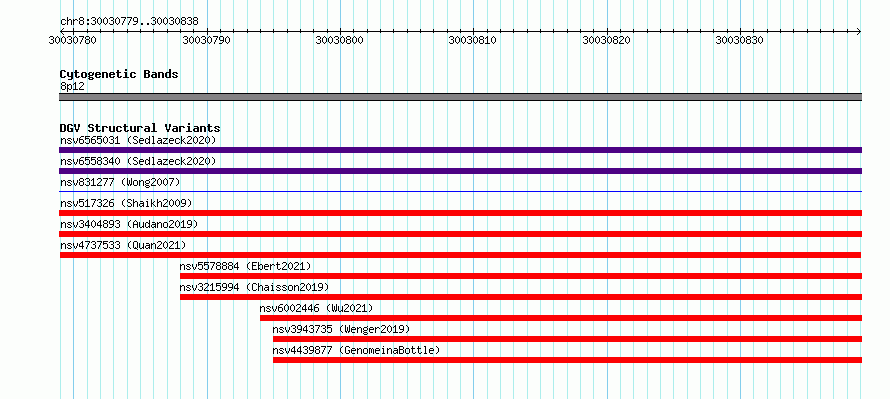Viewport: 890px width, 399px height.
Task: Open the nsv831277 (Wong2007) variant label
Action: pos(120,182)
